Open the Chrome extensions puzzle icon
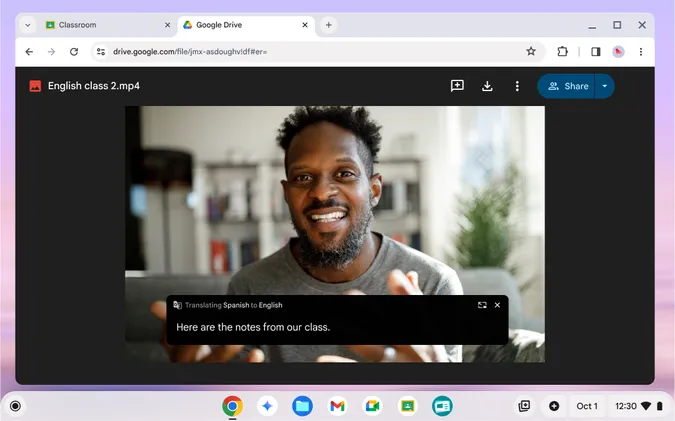The width and height of the screenshot is (675, 421). (562, 52)
